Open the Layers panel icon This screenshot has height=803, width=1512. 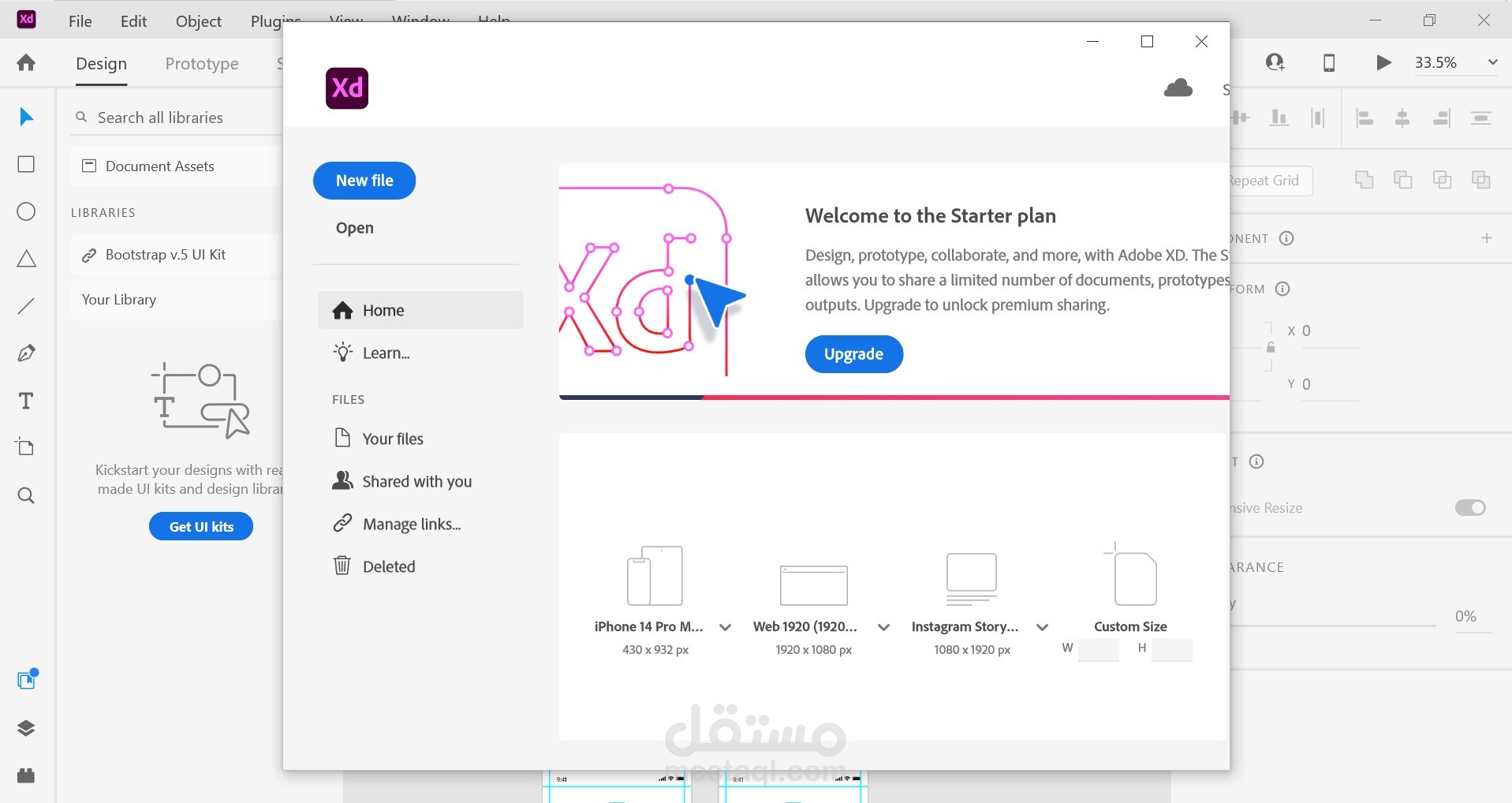26,728
